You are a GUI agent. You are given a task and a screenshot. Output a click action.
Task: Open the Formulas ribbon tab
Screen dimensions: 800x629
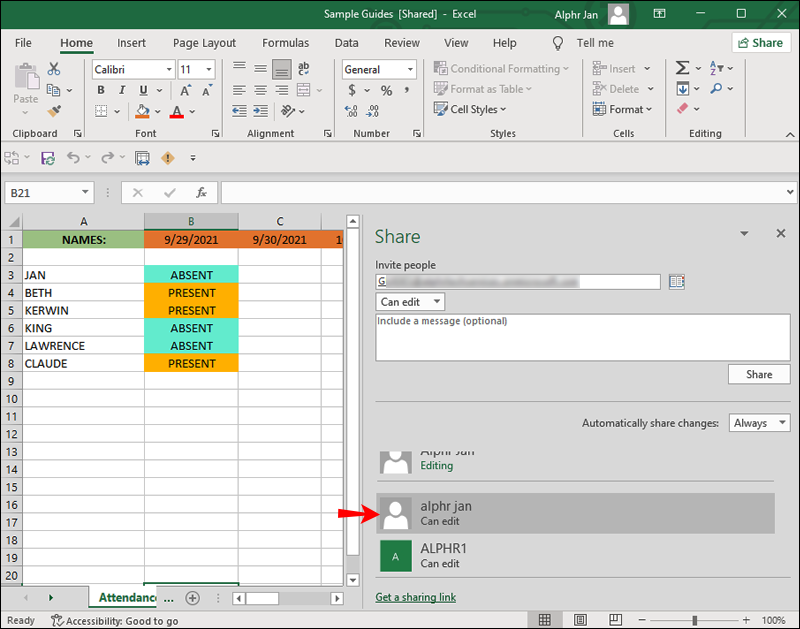pyautogui.click(x=286, y=43)
